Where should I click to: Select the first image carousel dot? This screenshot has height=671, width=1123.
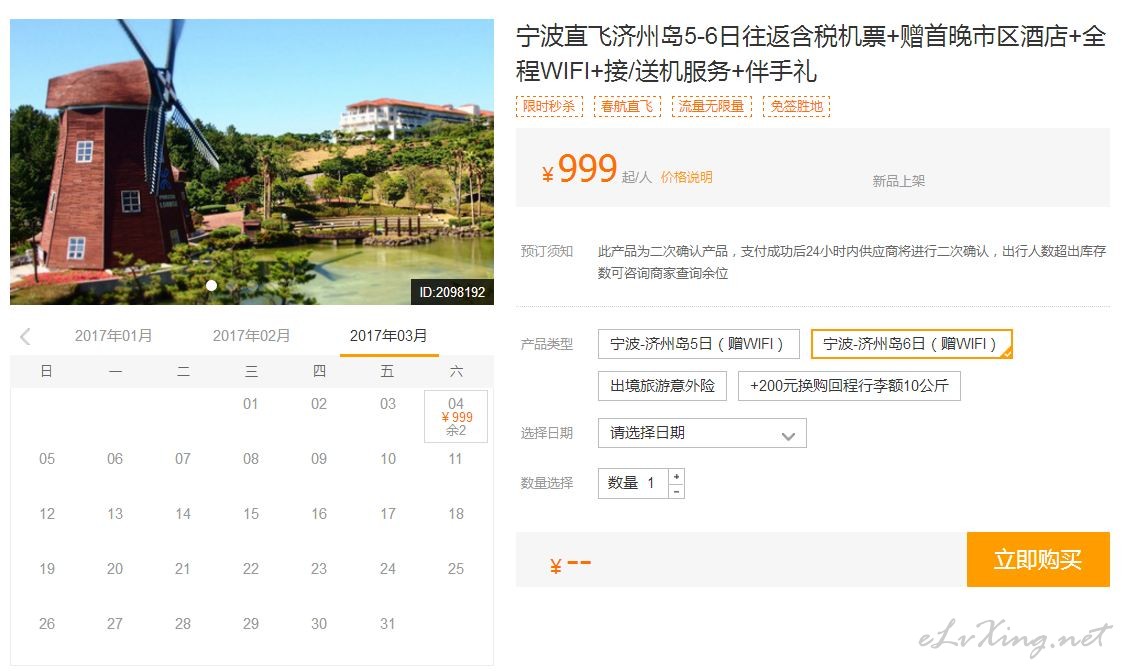(211, 285)
